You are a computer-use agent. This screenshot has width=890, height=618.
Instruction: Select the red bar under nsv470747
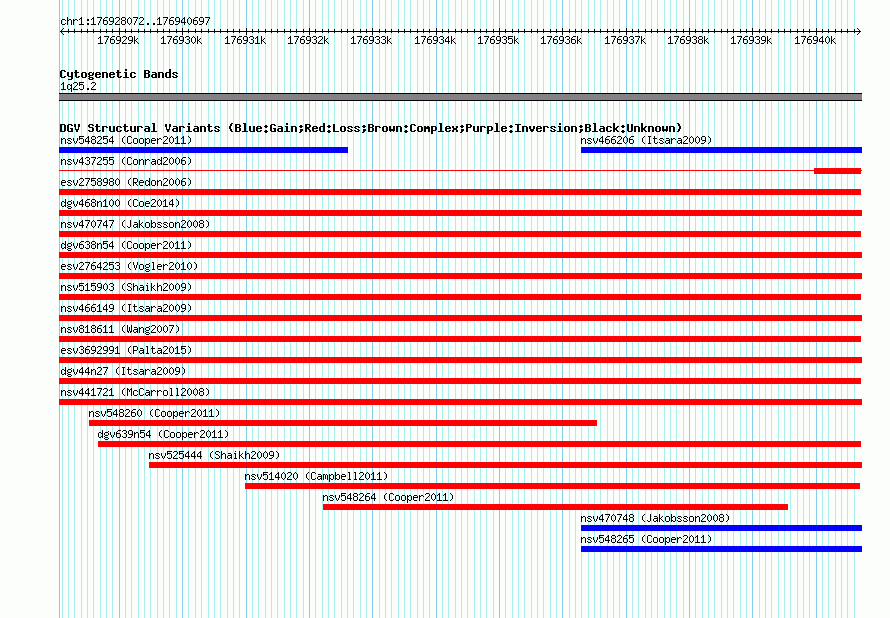[460, 234]
